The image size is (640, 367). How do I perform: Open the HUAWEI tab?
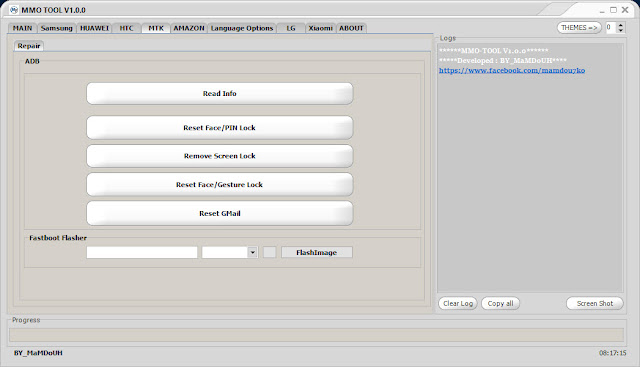tap(94, 28)
